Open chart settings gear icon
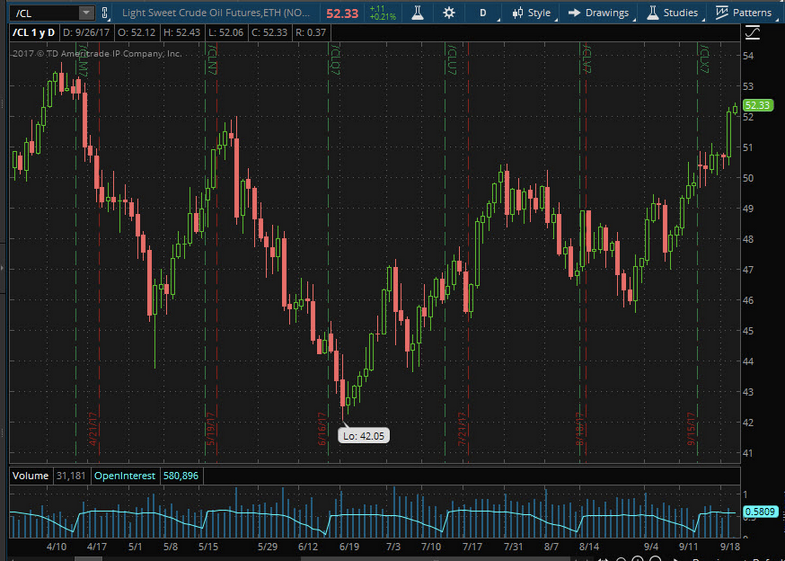This screenshot has height=561, width=785. point(449,13)
